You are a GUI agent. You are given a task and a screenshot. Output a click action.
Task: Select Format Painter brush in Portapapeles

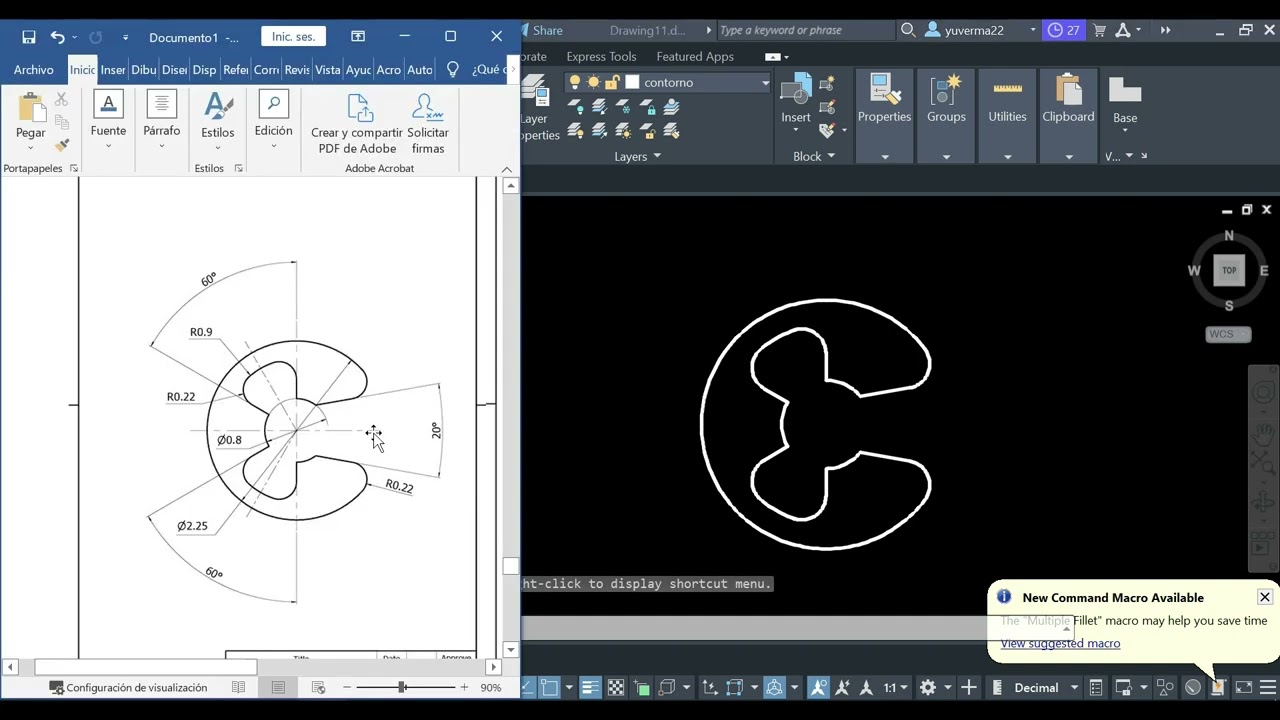click(x=62, y=145)
